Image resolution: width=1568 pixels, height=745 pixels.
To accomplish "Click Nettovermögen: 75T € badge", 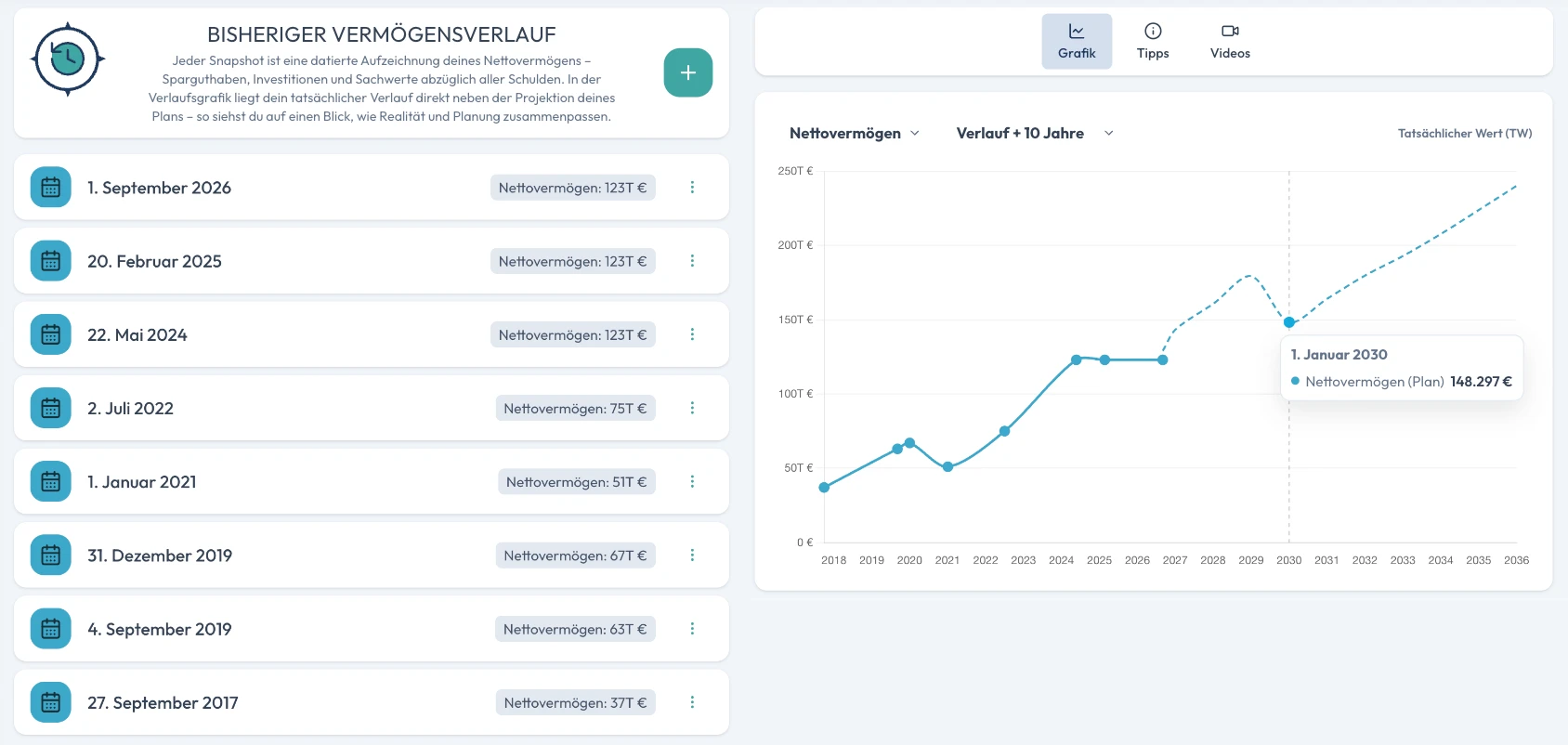I will point(575,408).
